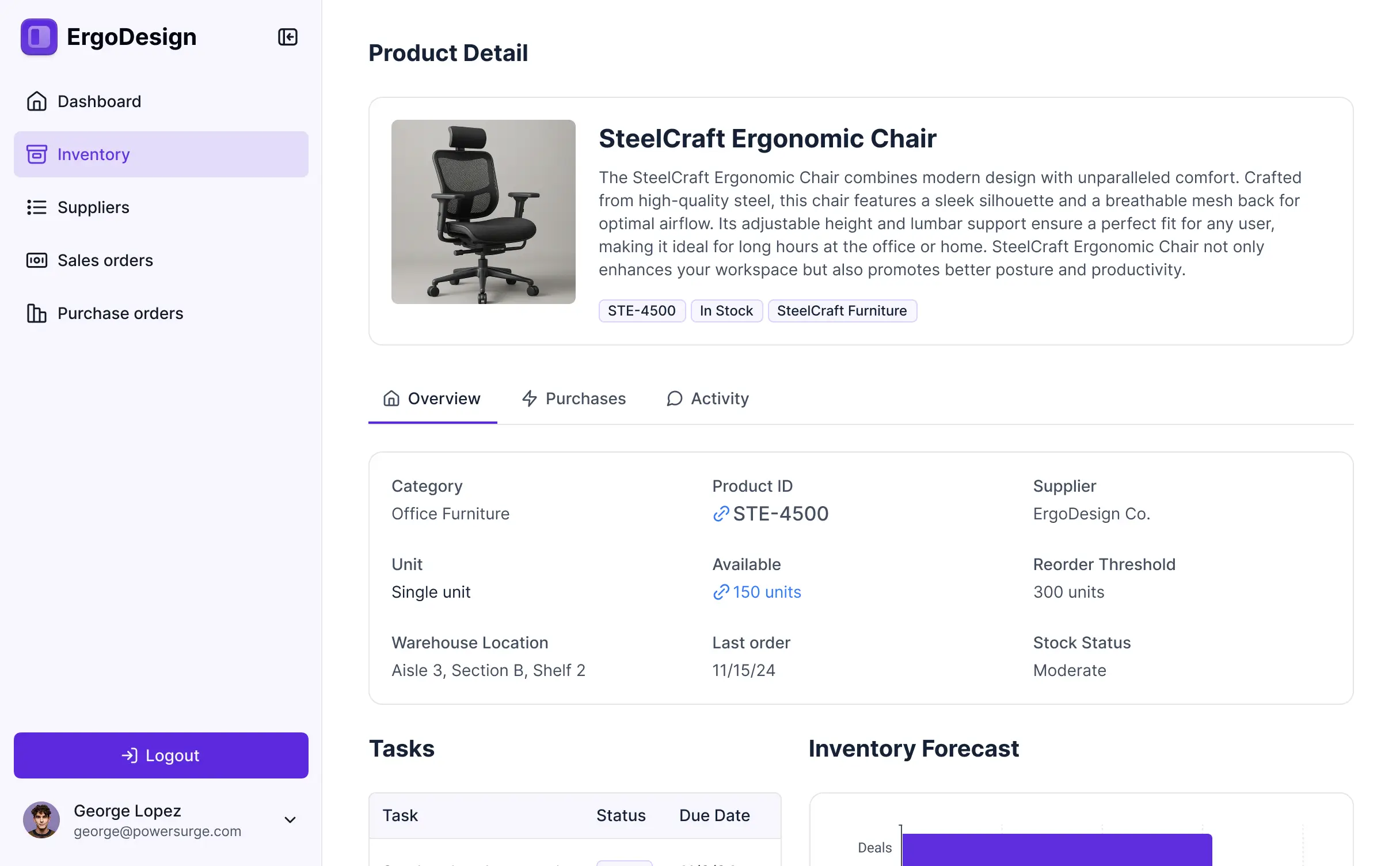Image resolution: width=1400 pixels, height=866 pixels.
Task: Click the In Stock badge
Action: point(726,311)
